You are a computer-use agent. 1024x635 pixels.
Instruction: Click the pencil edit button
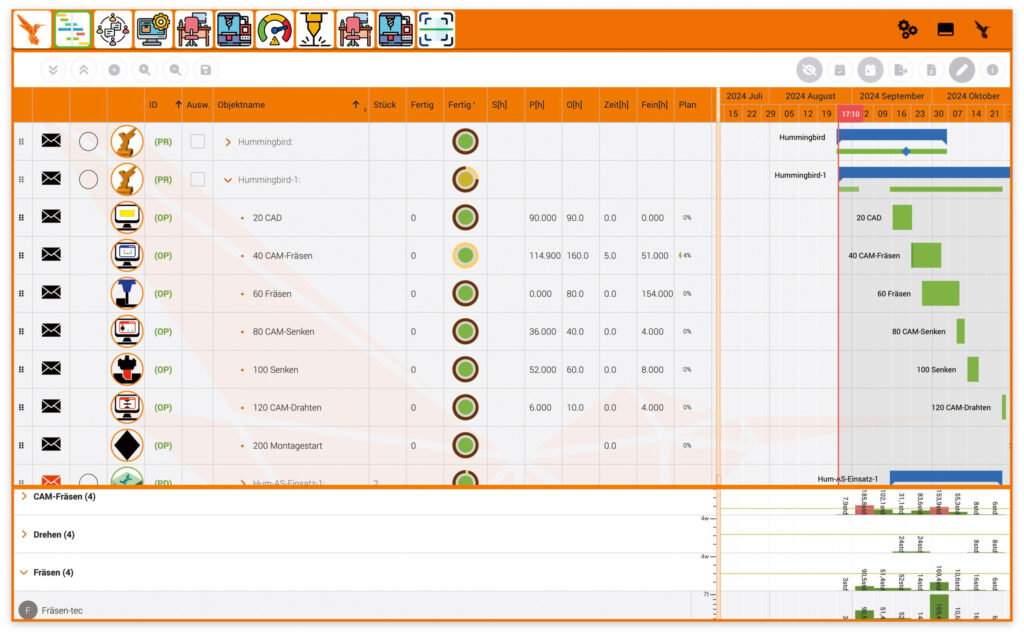961,70
